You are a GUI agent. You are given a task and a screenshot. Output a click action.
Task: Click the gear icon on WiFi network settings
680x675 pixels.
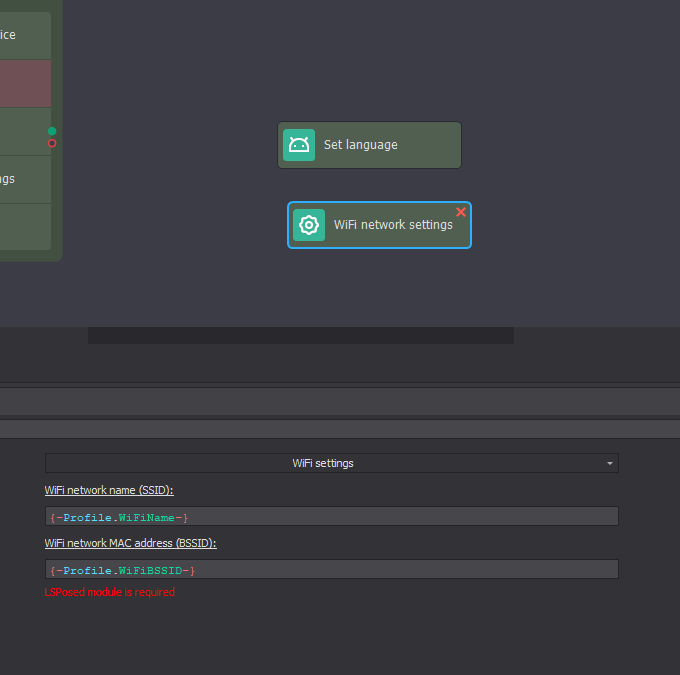click(309, 225)
